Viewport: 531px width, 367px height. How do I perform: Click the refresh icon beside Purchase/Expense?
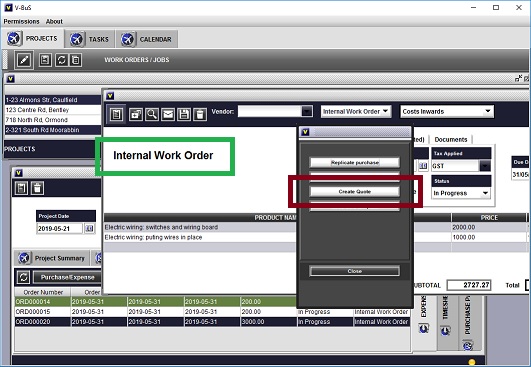coord(23,277)
